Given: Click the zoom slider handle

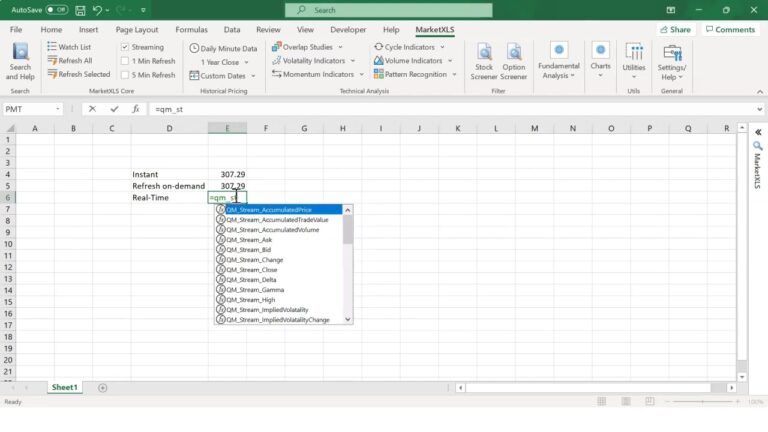Looking at the screenshot, I should coord(703,402).
